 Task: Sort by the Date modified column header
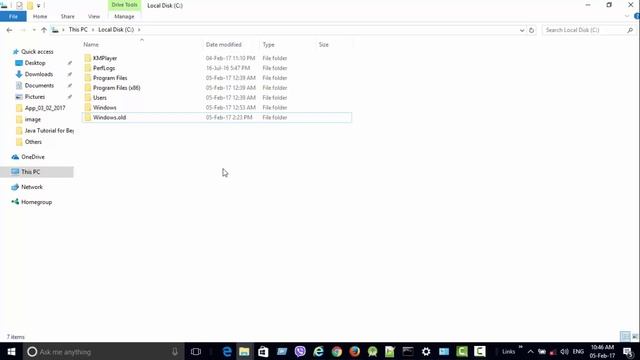224,44
